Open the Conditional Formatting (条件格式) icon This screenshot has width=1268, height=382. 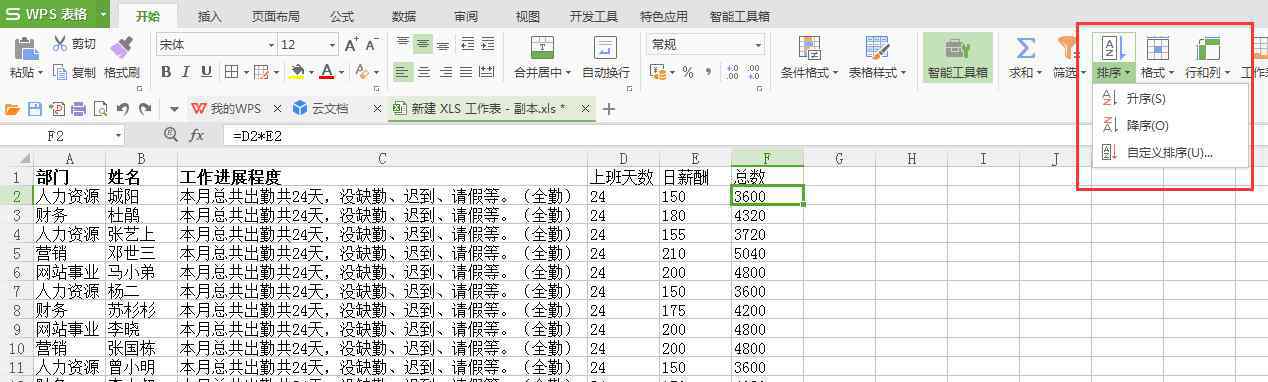pos(809,47)
